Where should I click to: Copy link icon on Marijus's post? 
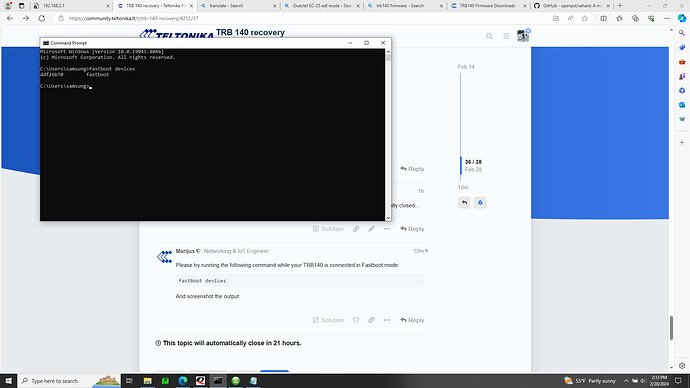pos(371,320)
